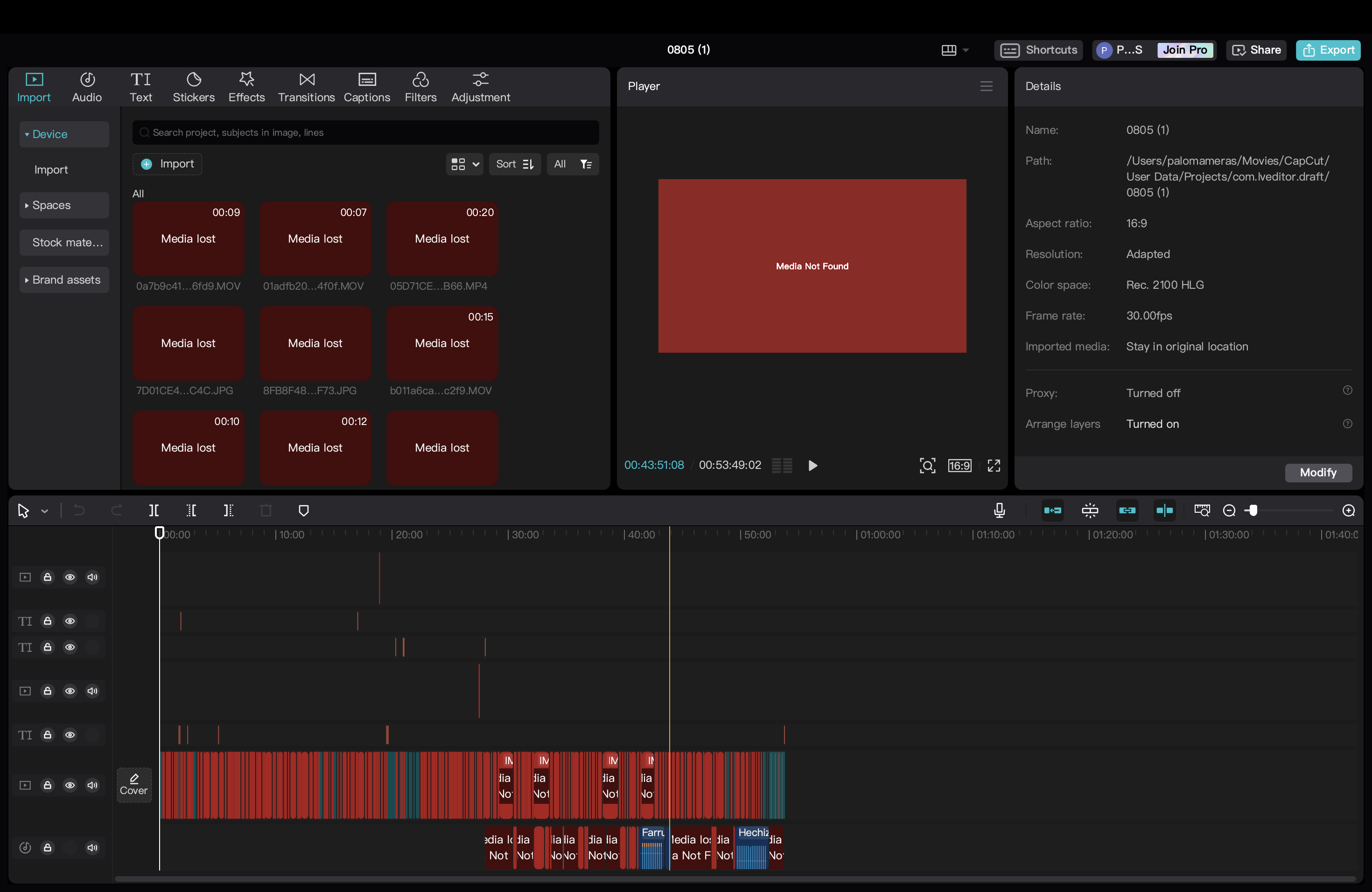Open the Player hamburger menu icon

tap(986, 86)
